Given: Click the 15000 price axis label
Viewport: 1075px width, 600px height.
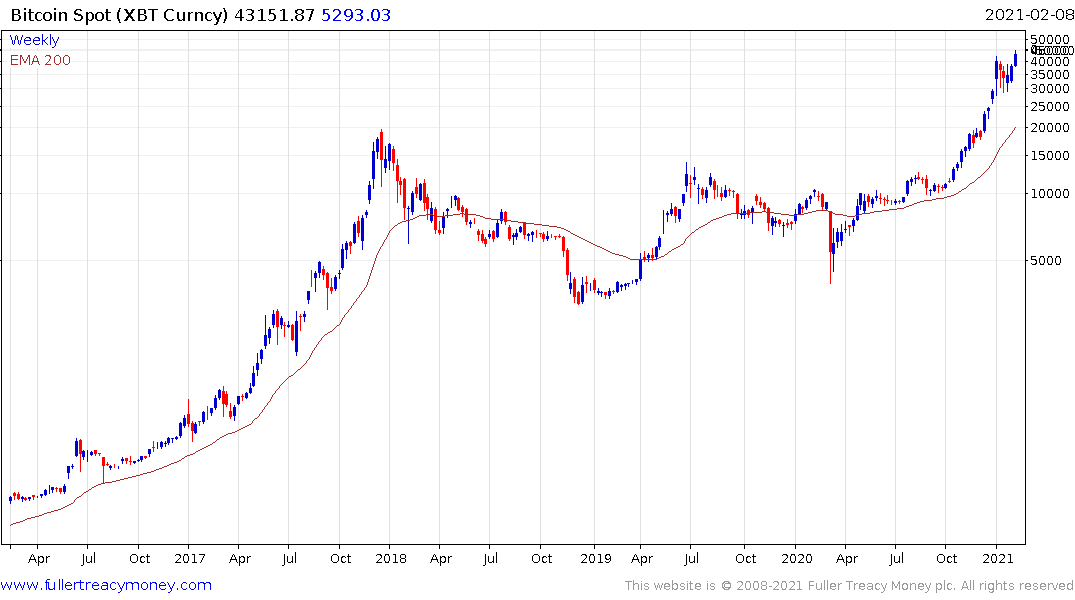Looking at the screenshot, I should pyautogui.click(x=1050, y=156).
